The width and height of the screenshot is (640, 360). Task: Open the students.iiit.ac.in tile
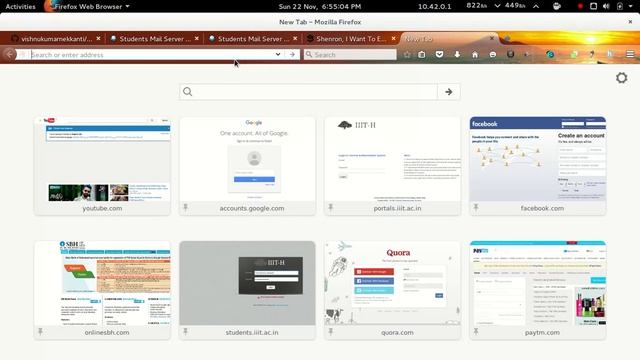pyautogui.click(x=247, y=290)
